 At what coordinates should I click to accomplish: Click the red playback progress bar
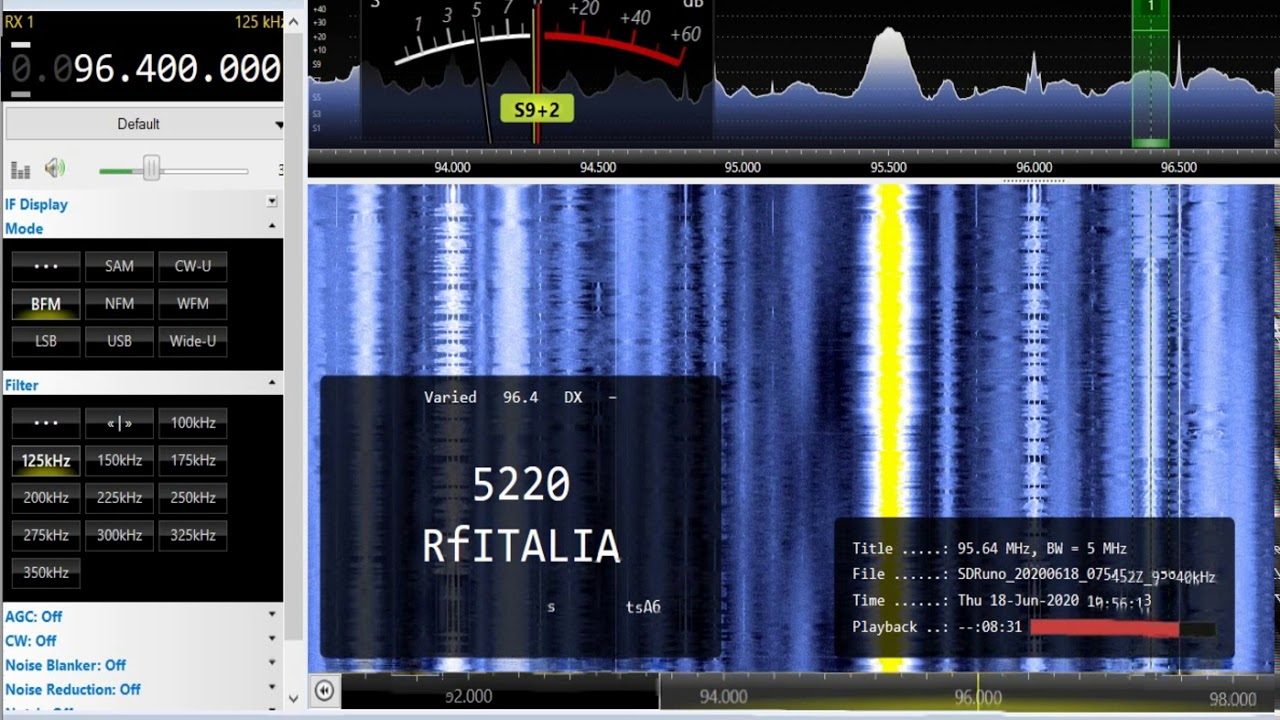coord(1104,628)
